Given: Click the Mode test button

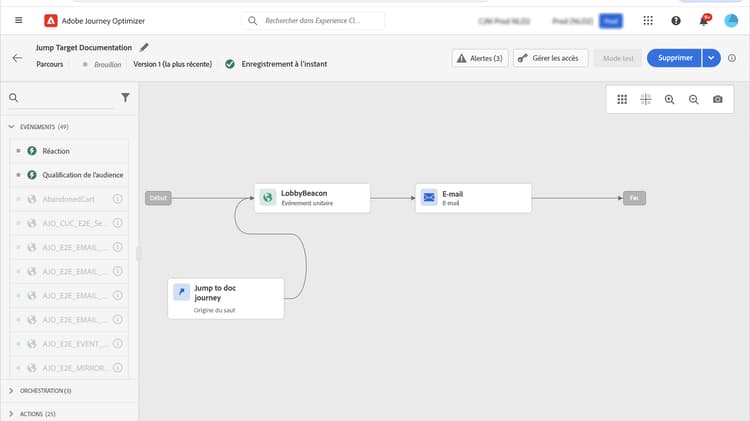Looking at the screenshot, I should click(x=618, y=58).
